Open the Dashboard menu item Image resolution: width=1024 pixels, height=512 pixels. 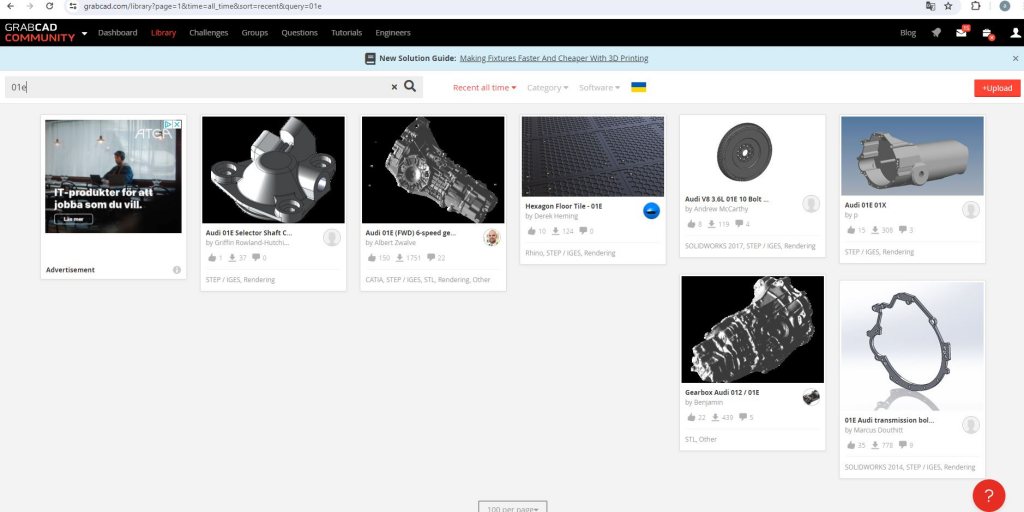tap(118, 33)
